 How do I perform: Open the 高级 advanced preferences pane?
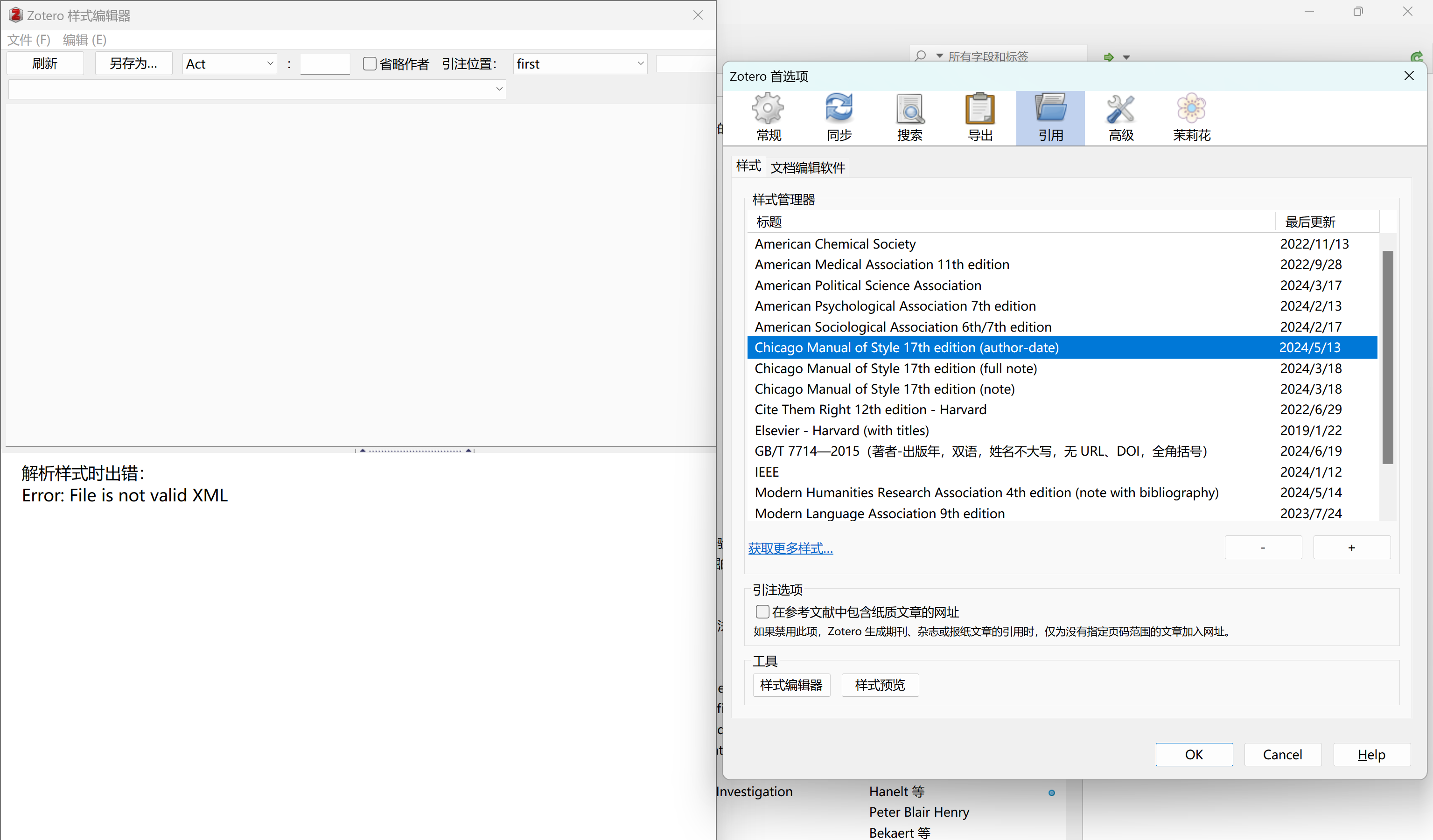(1121, 117)
